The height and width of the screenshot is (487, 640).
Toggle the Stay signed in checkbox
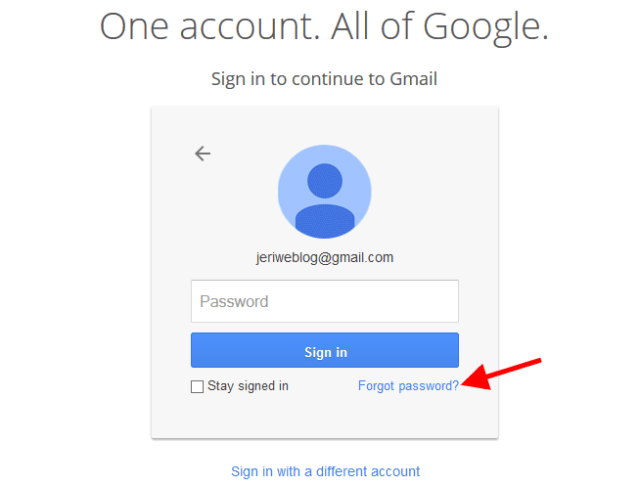coord(197,386)
